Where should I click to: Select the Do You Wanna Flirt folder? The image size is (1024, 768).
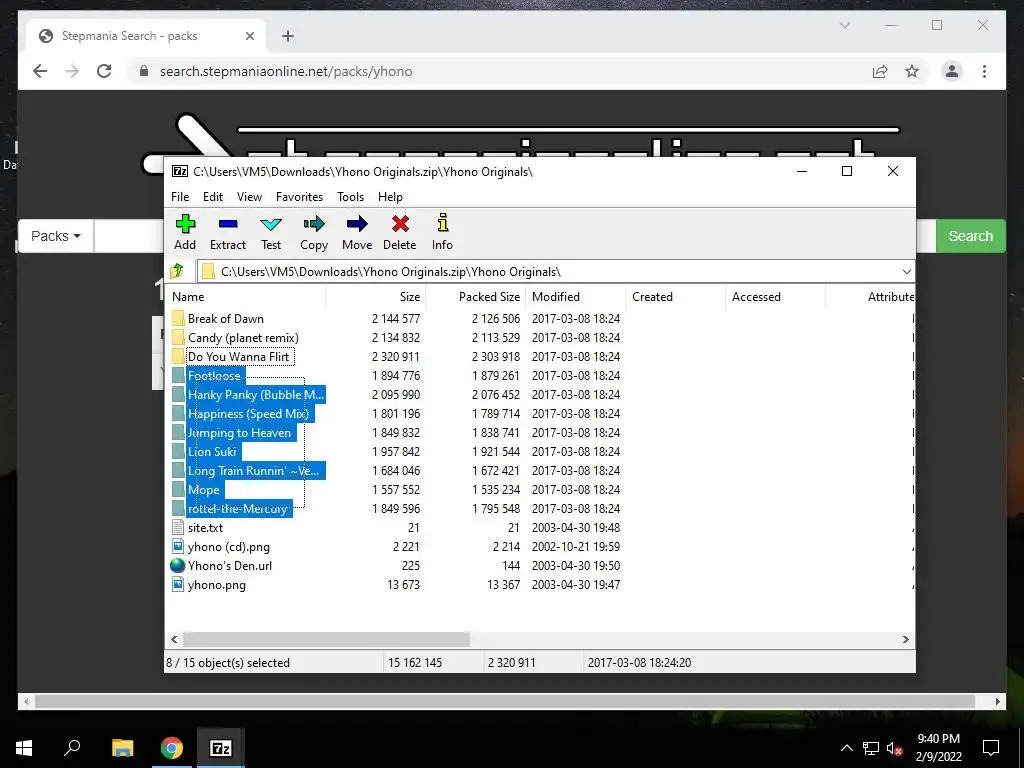pos(238,357)
